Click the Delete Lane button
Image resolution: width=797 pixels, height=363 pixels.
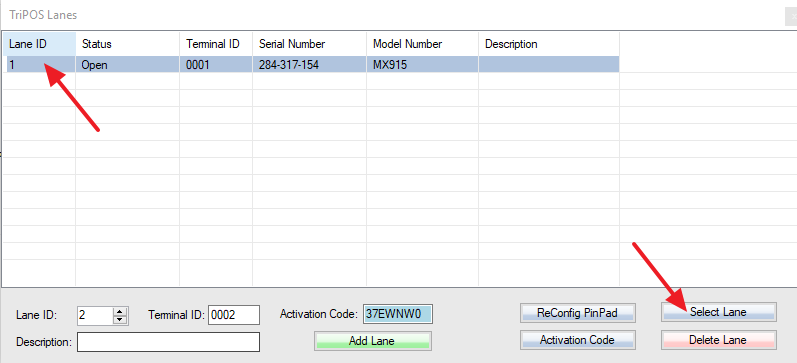(718, 340)
